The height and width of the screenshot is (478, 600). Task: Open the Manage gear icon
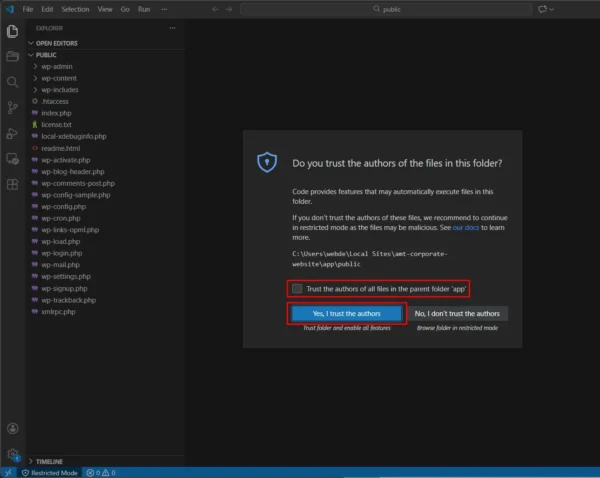point(12,454)
